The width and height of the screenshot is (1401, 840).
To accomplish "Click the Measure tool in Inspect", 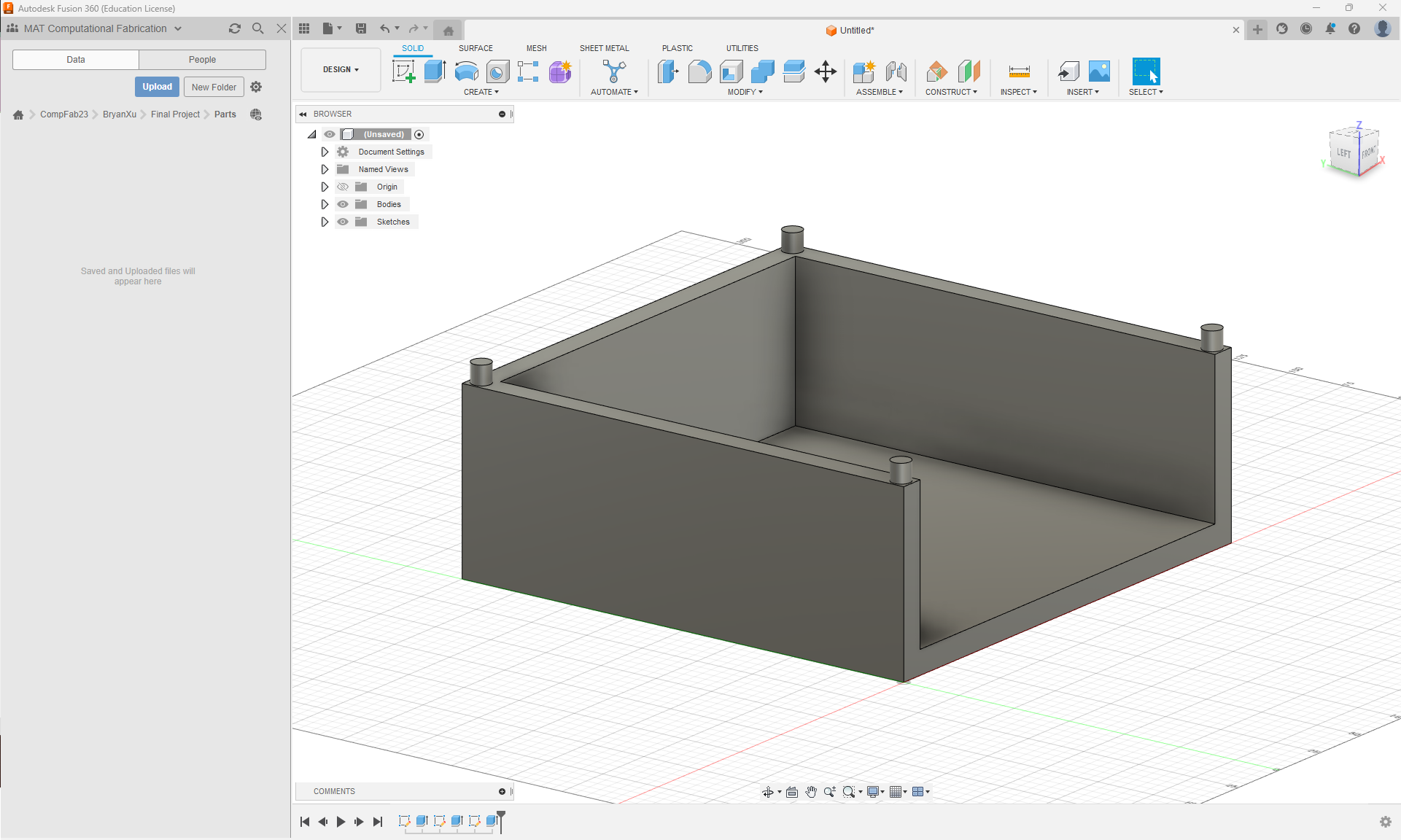I will pos(1019,71).
